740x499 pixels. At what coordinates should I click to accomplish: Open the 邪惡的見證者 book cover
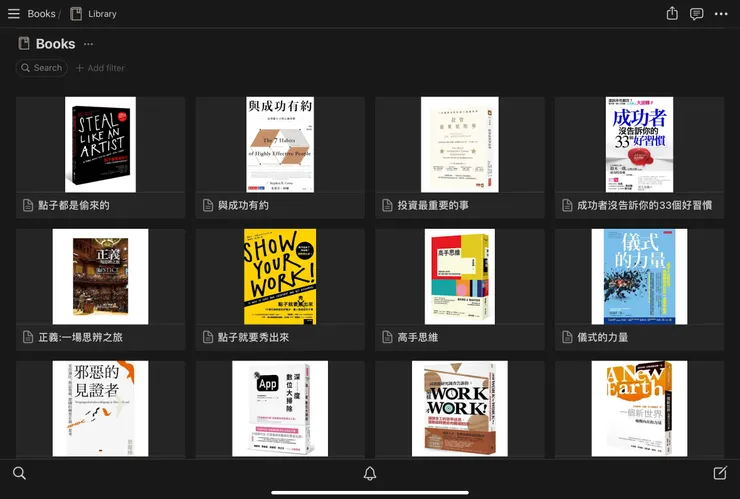(100, 408)
